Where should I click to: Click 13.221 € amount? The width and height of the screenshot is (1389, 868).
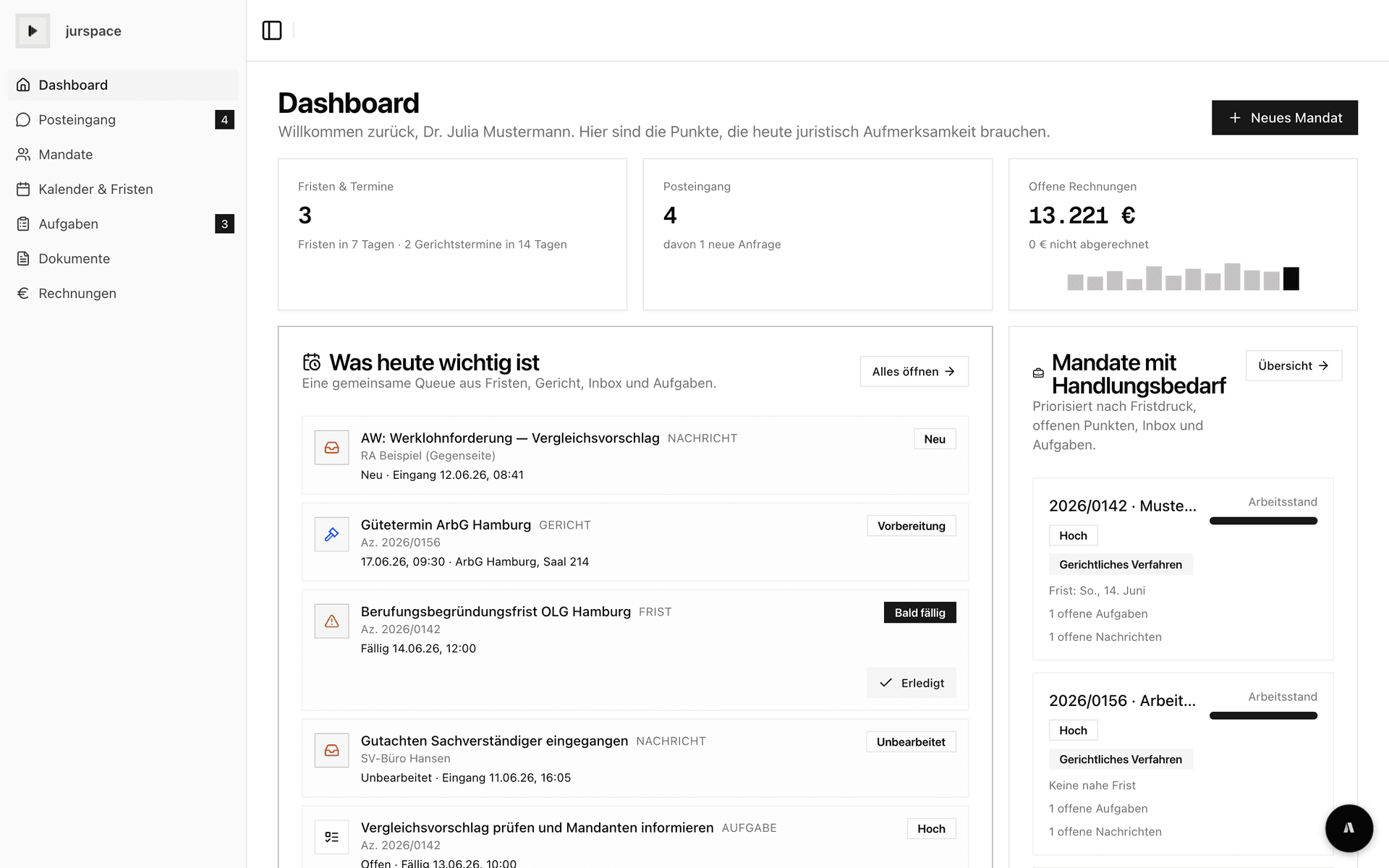pos(1082,216)
